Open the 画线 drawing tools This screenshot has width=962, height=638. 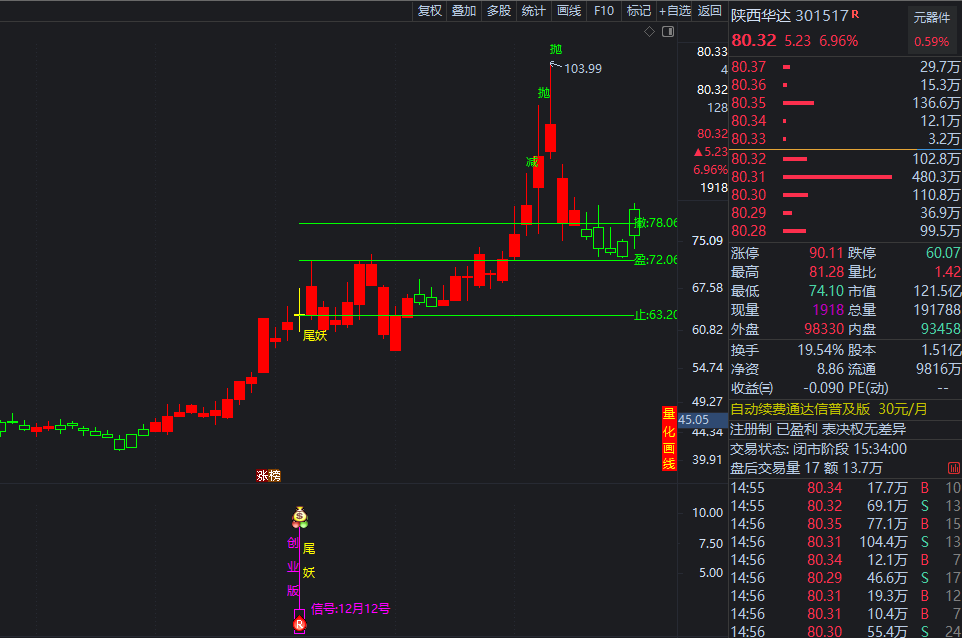pyautogui.click(x=569, y=11)
